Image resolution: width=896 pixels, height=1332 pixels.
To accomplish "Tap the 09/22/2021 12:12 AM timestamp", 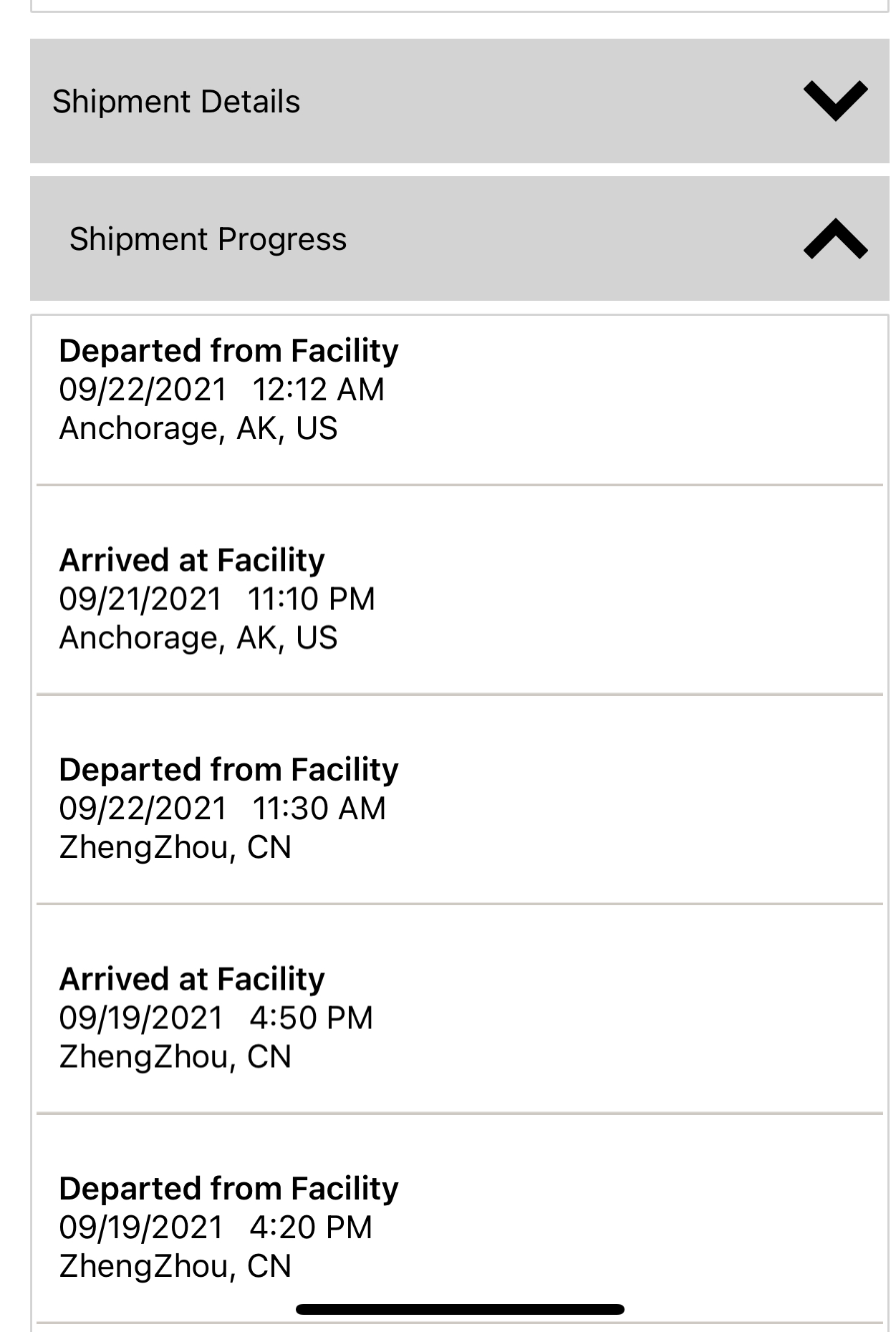I will coord(221,390).
